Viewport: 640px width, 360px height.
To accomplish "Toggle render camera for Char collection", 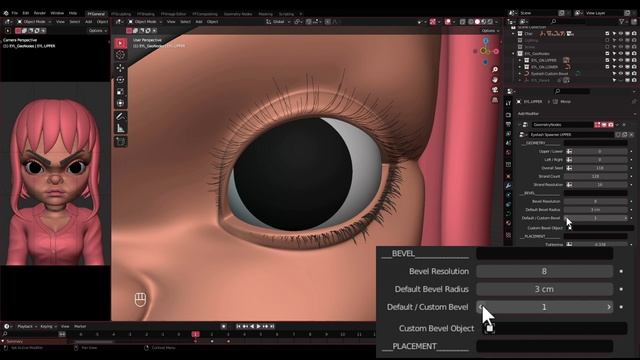I will (x=634, y=33).
